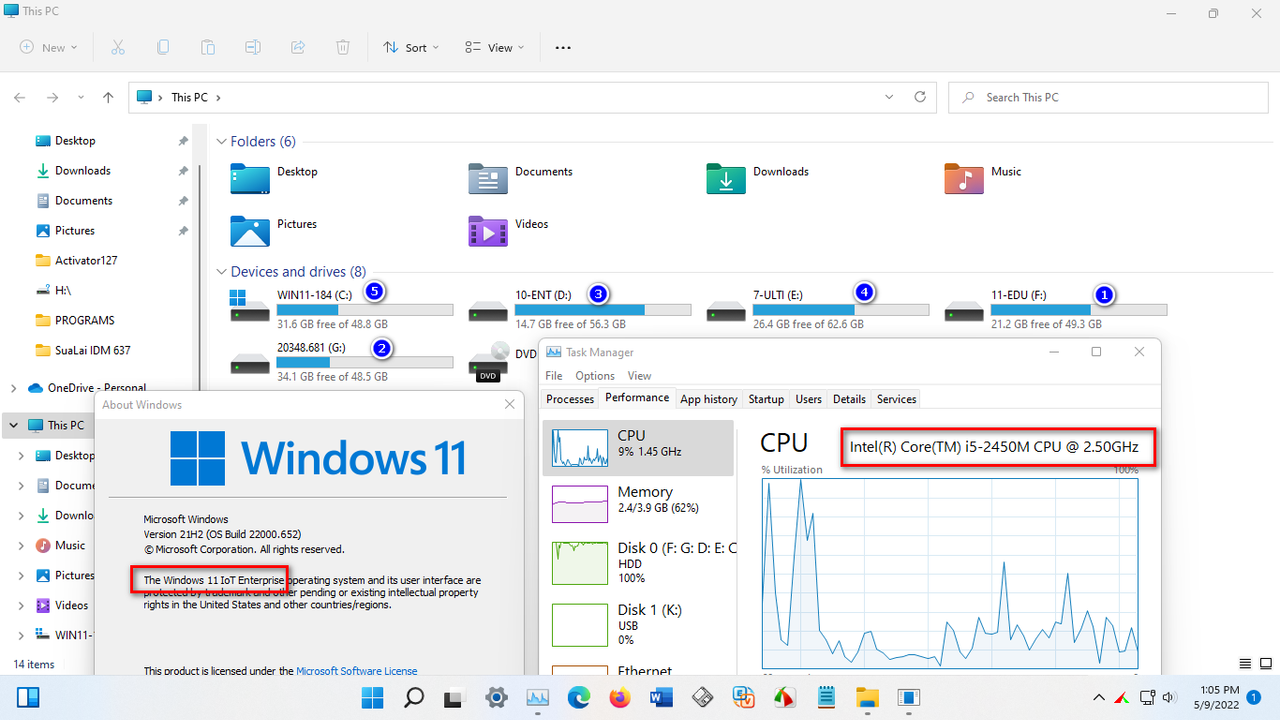Screen dimensions: 1280x720
Task: Open PROGRAMS folder in sidebar
Action: pyautogui.click(x=85, y=320)
